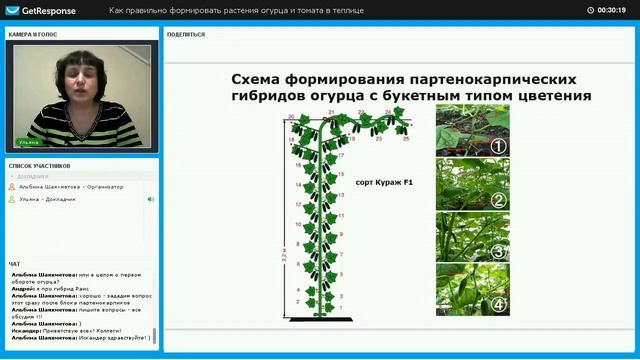Click participant Ульяна - Докладчик
Viewport: 640px width, 360px height.
pyautogui.click(x=47, y=199)
